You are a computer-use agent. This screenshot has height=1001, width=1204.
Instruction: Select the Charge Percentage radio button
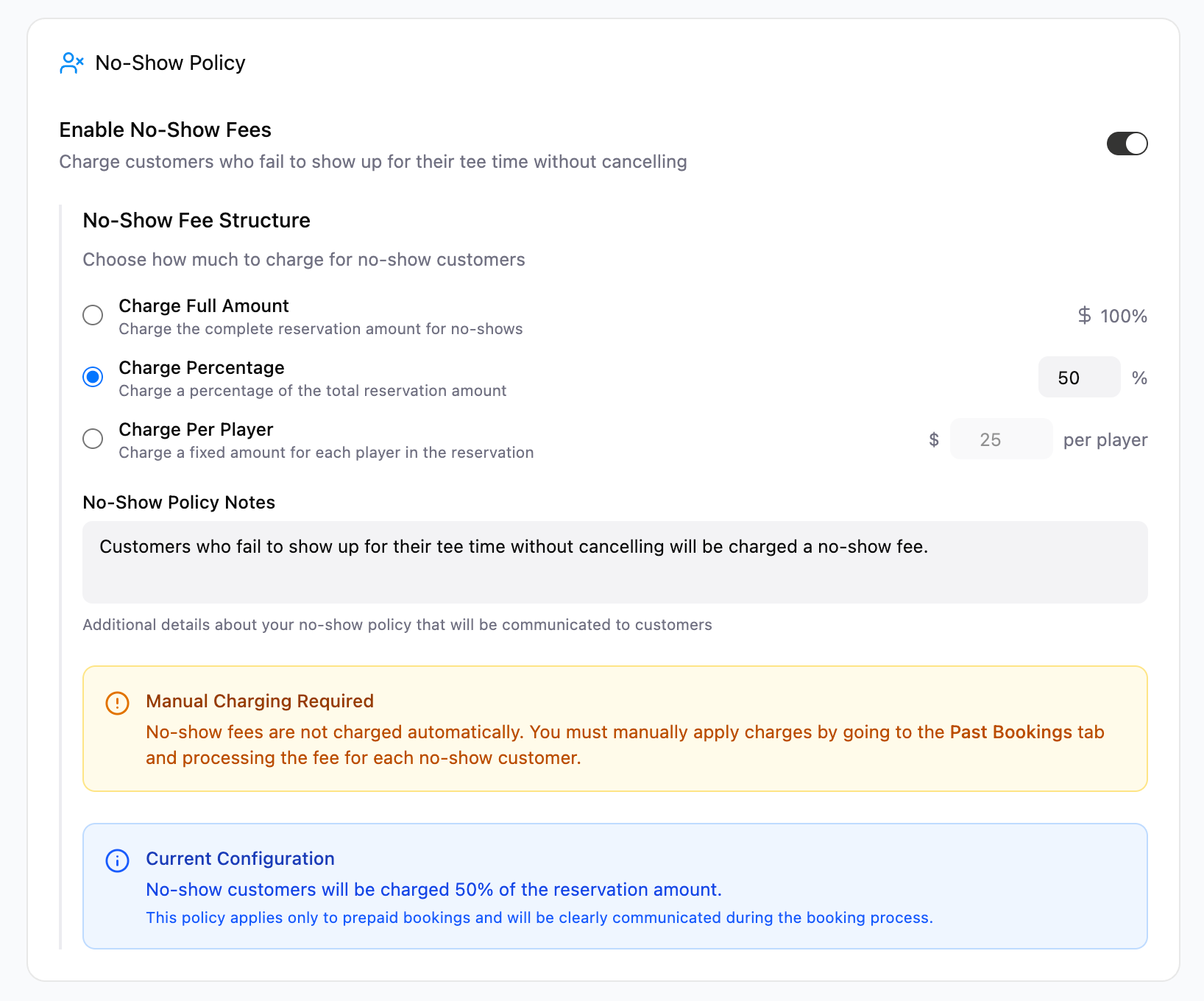93,377
